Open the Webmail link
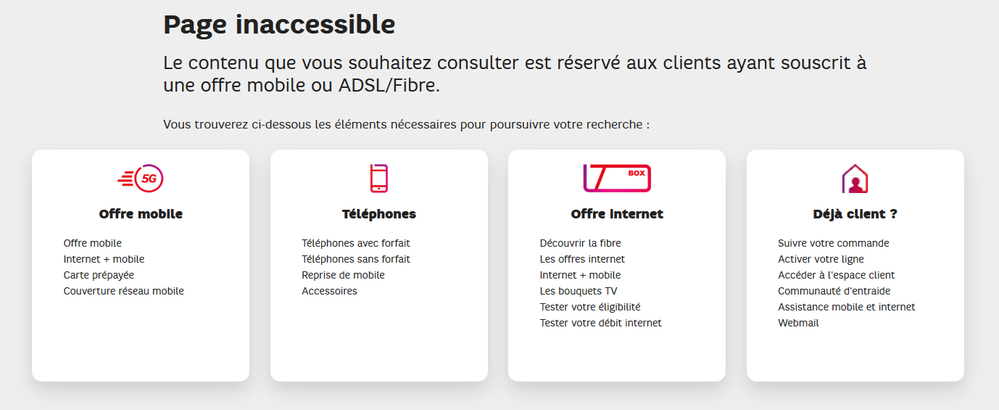The height and width of the screenshot is (410, 999). pyautogui.click(x=799, y=323)
